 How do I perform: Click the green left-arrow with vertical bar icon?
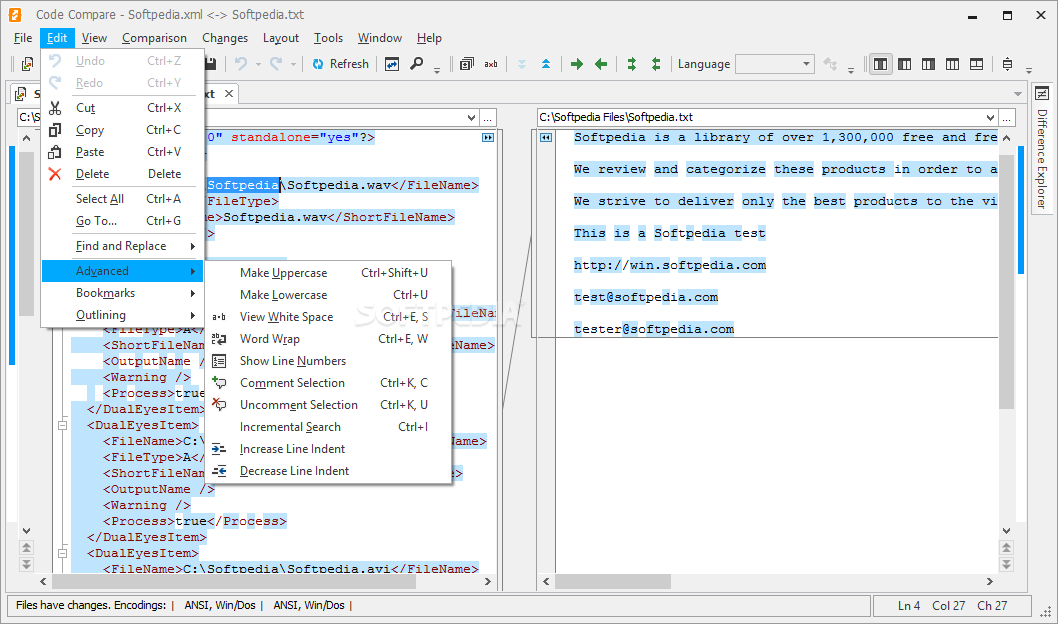656,64
